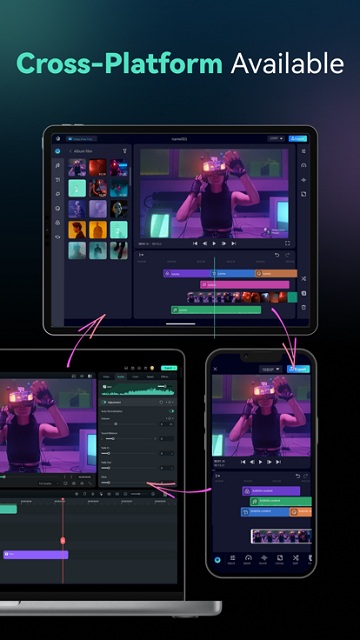Image resolution: width=360 pixels, height=640 pixels.
Task: Tap the Speed tool in the phone bottom bar
Action: [248, 560]
